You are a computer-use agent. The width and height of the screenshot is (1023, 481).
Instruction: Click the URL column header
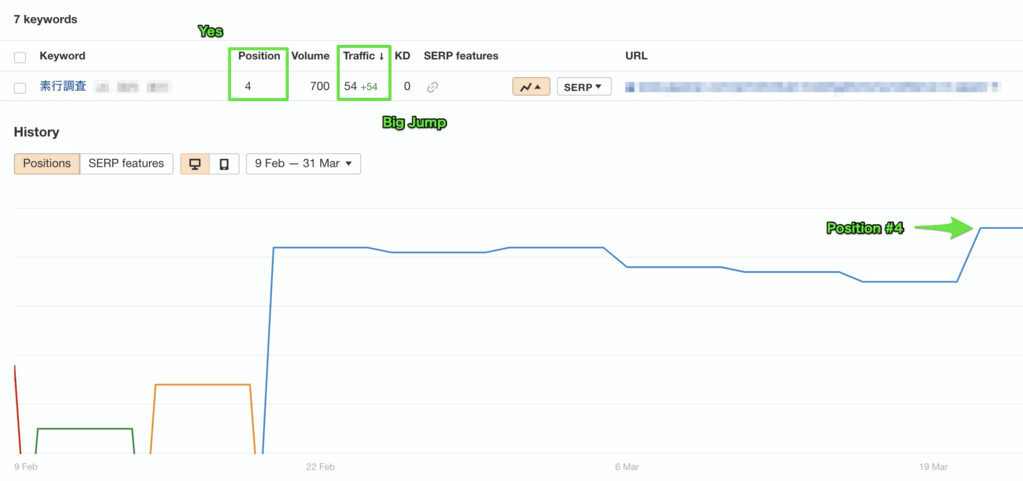click(636, 56)
